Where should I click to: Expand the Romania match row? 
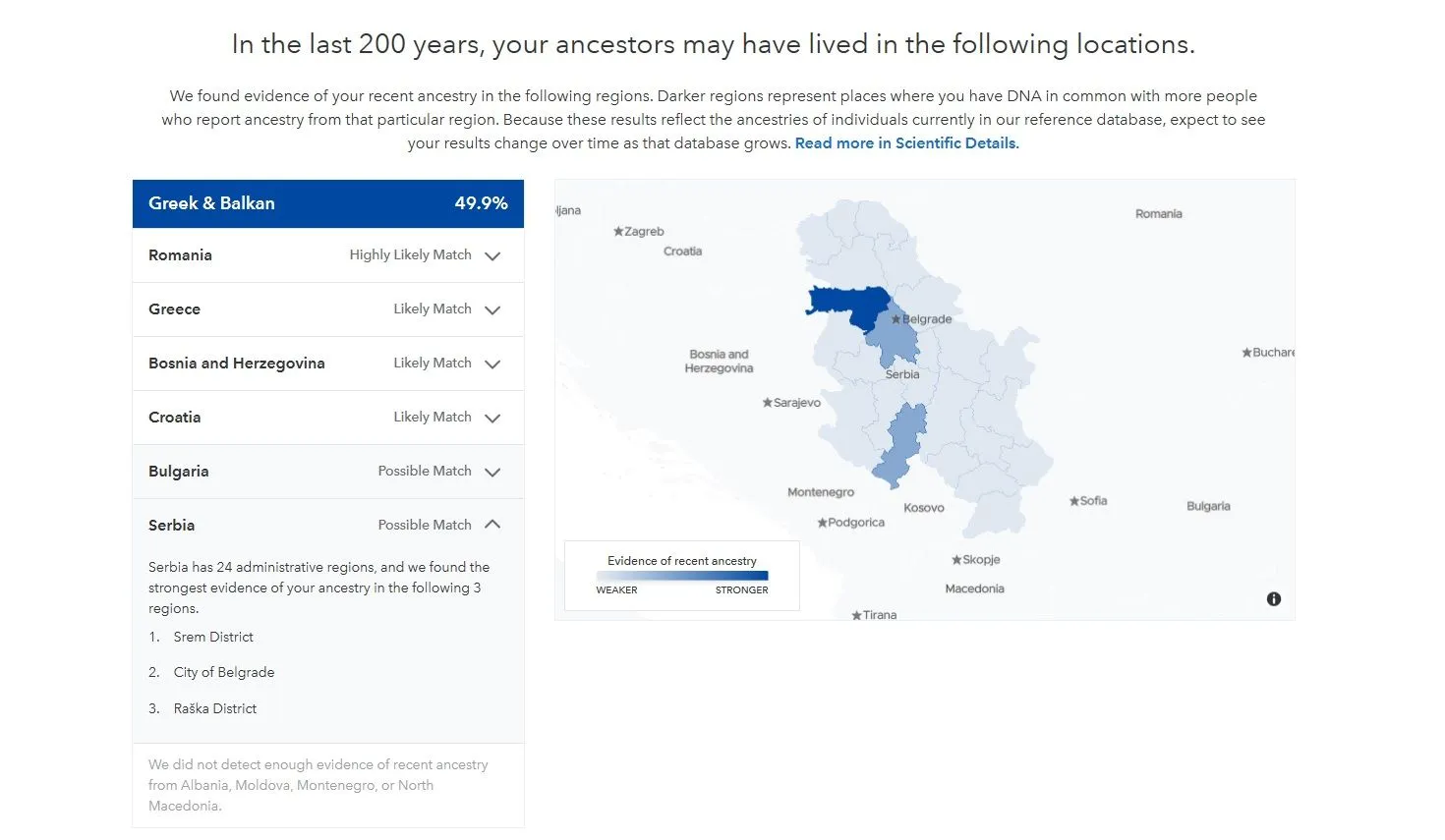click(x=492, y=255)
